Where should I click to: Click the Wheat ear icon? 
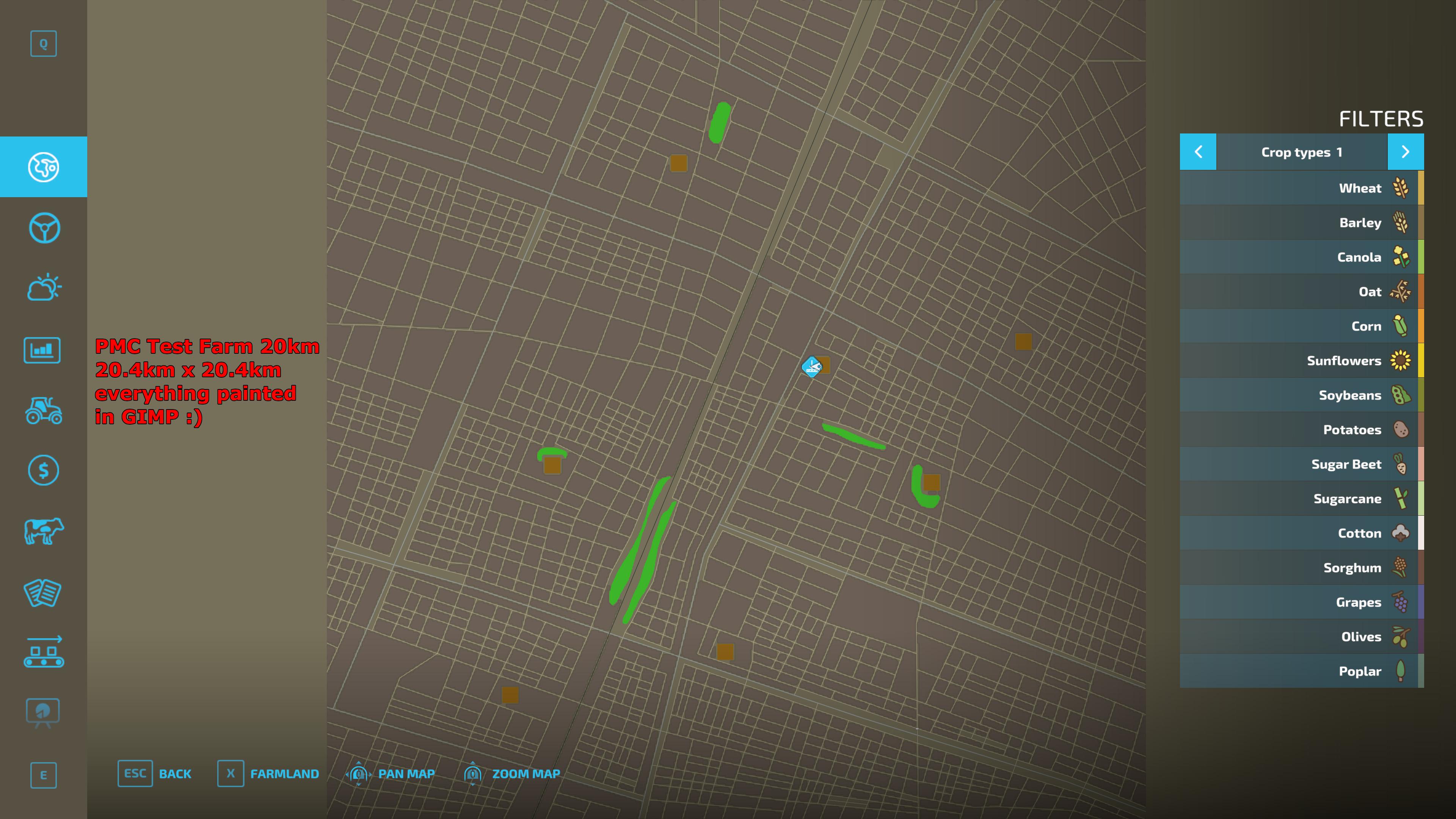(1401, 188)
